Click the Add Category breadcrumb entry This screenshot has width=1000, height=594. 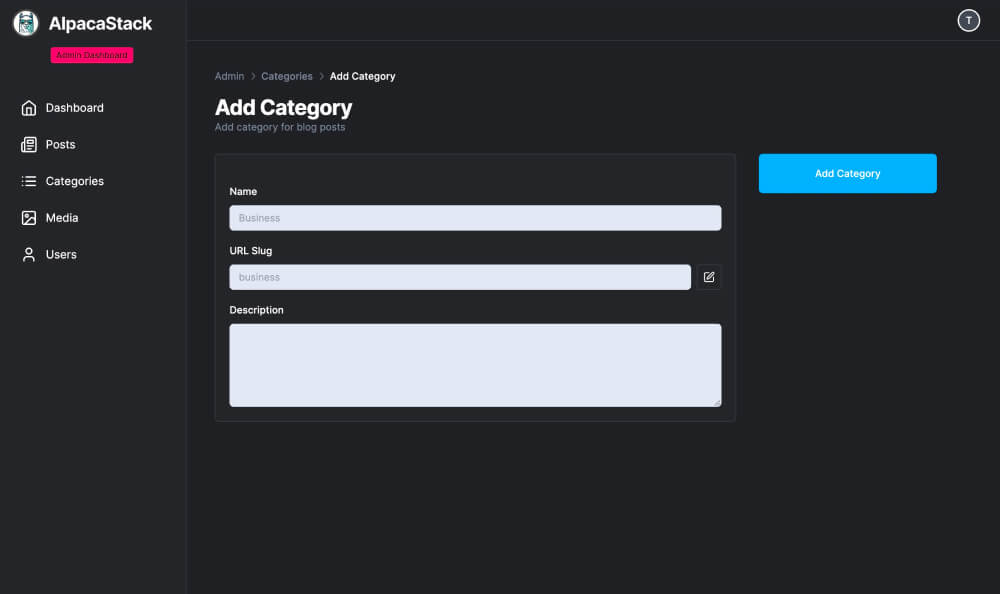point(362,76)
